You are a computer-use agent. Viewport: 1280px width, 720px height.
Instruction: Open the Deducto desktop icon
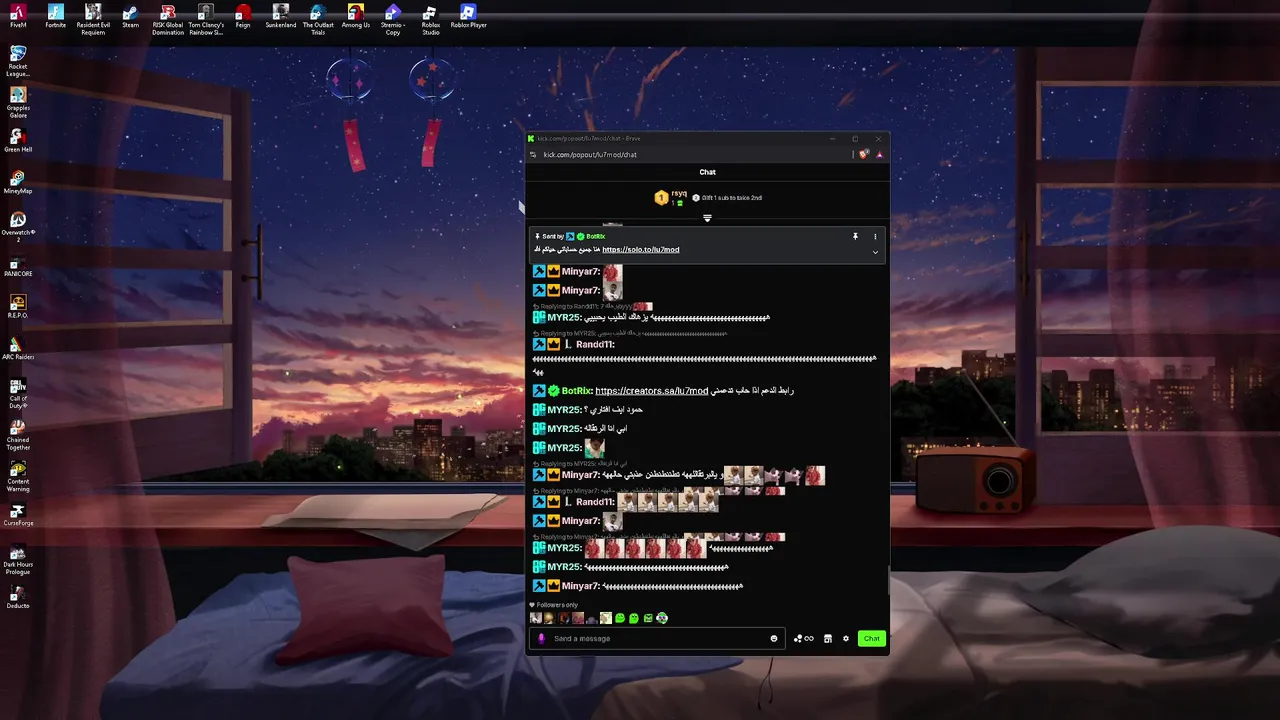click(18, 599)
